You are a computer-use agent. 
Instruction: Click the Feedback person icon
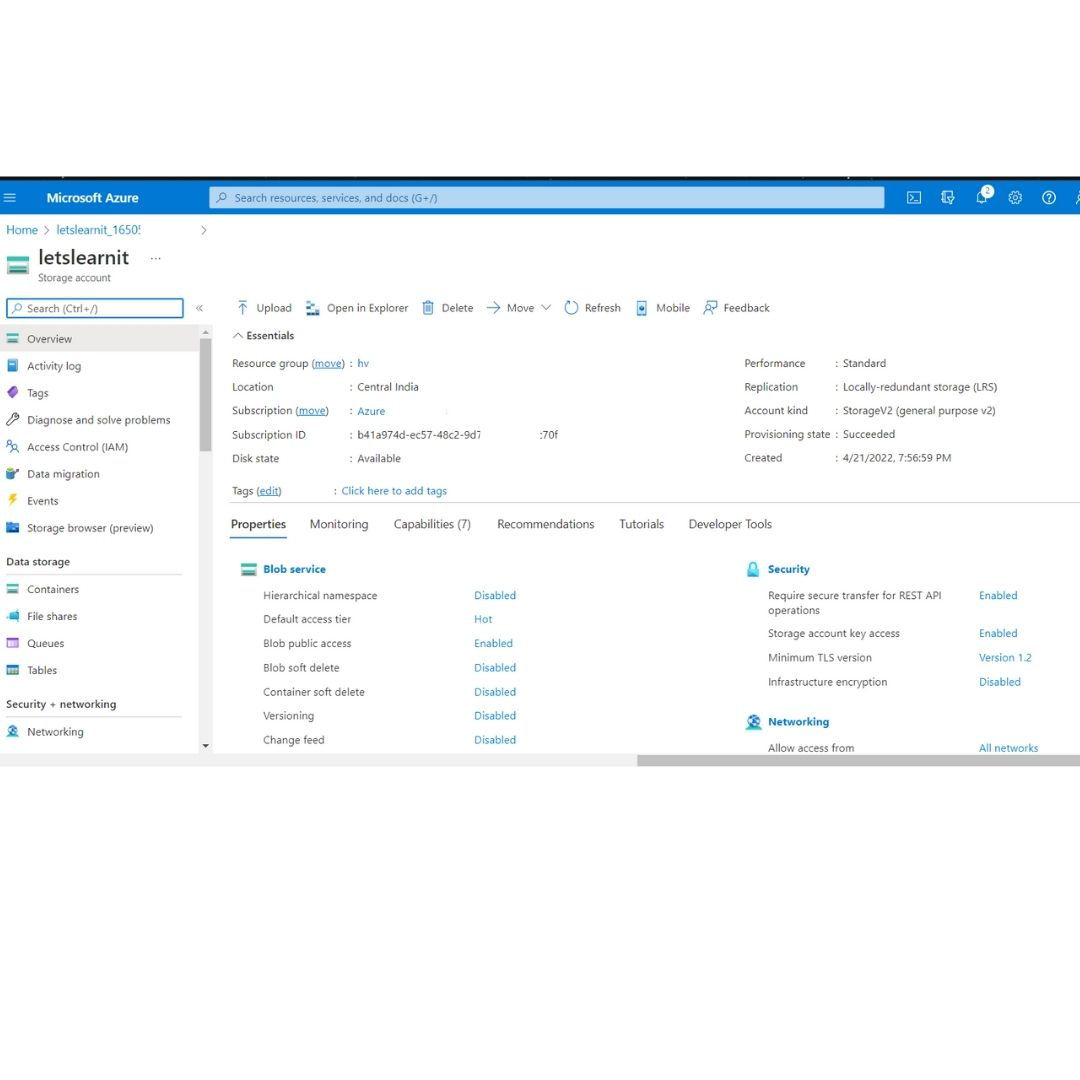[x=710, y=308]
